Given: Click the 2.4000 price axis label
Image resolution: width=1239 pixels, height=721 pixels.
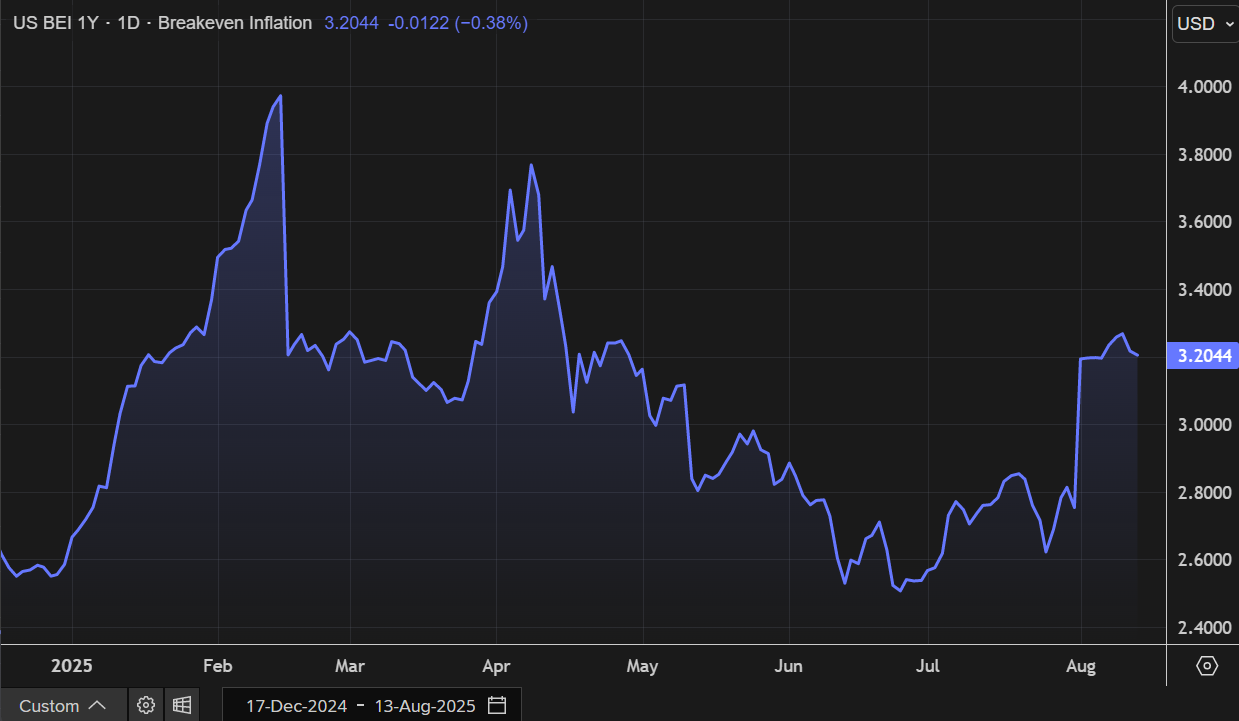Looking at the screenshot, I should [x=1203, y=628].
